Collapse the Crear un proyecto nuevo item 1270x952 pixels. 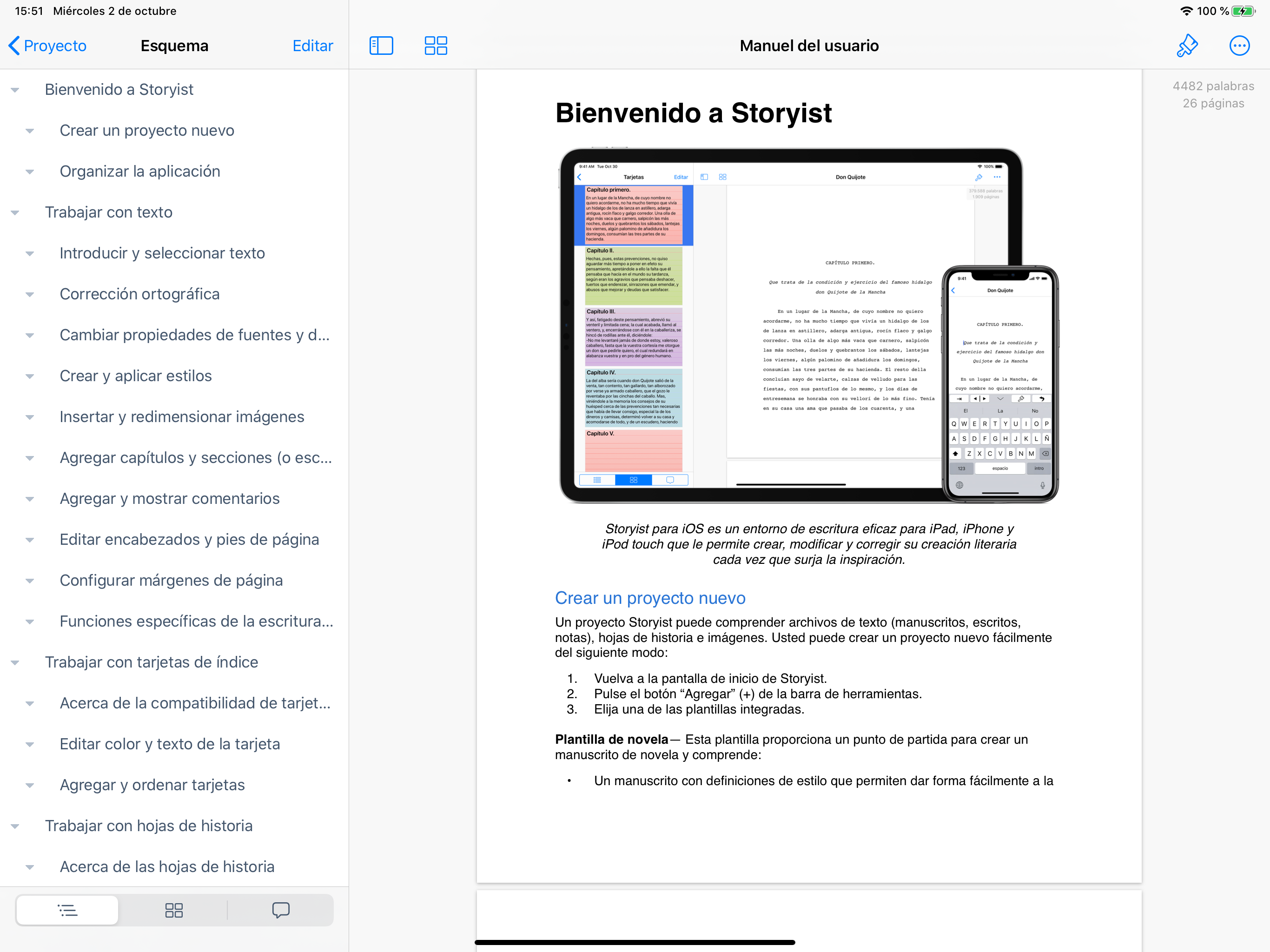(x=30, y=131)
